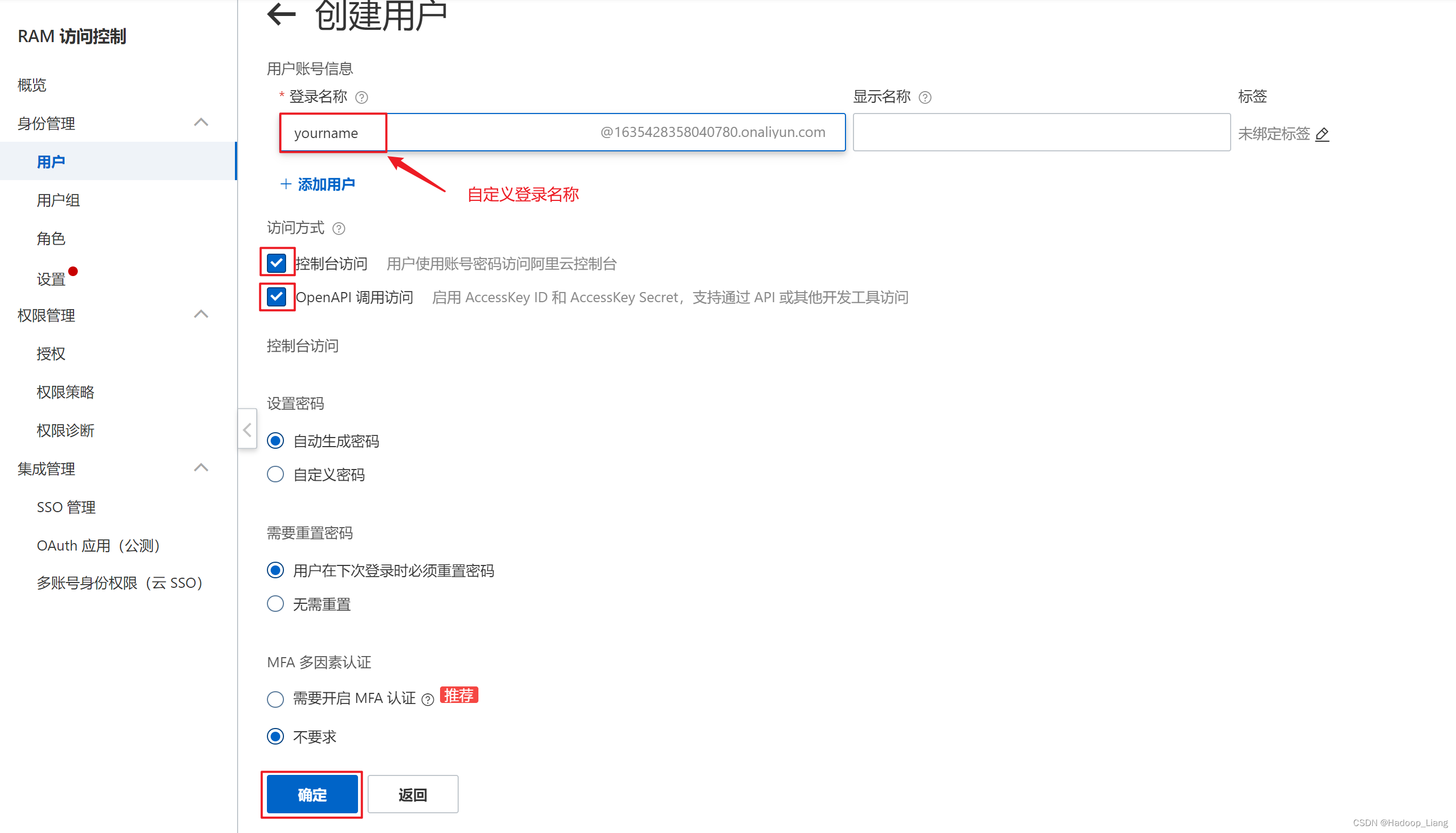Select 无需重置 radio option
This screenshot has height=833, width=1456.
point(275,604)
